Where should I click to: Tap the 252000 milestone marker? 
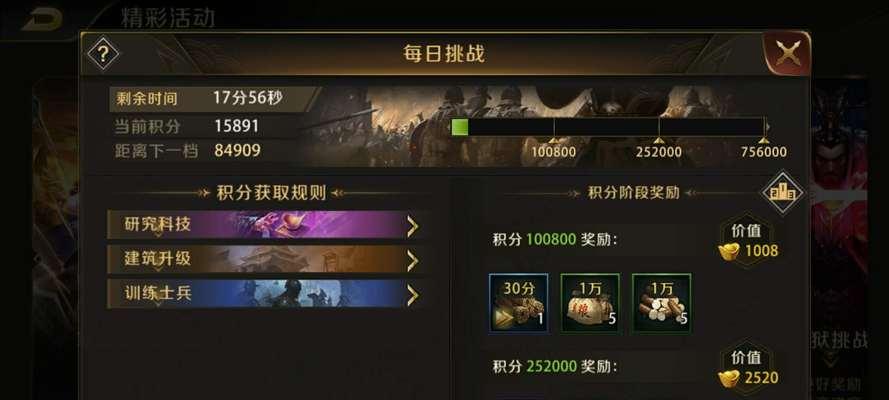click(x=658, y=148)
